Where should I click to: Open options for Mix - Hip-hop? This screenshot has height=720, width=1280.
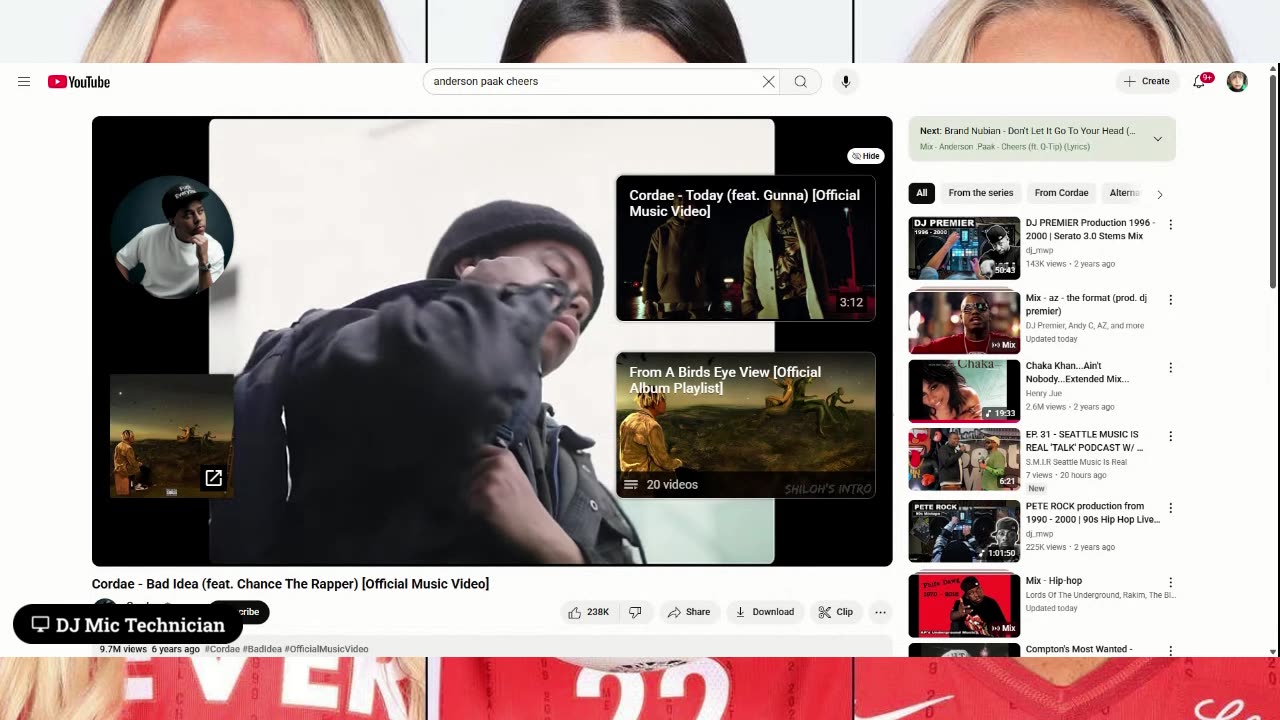[x=1170, y=582]
